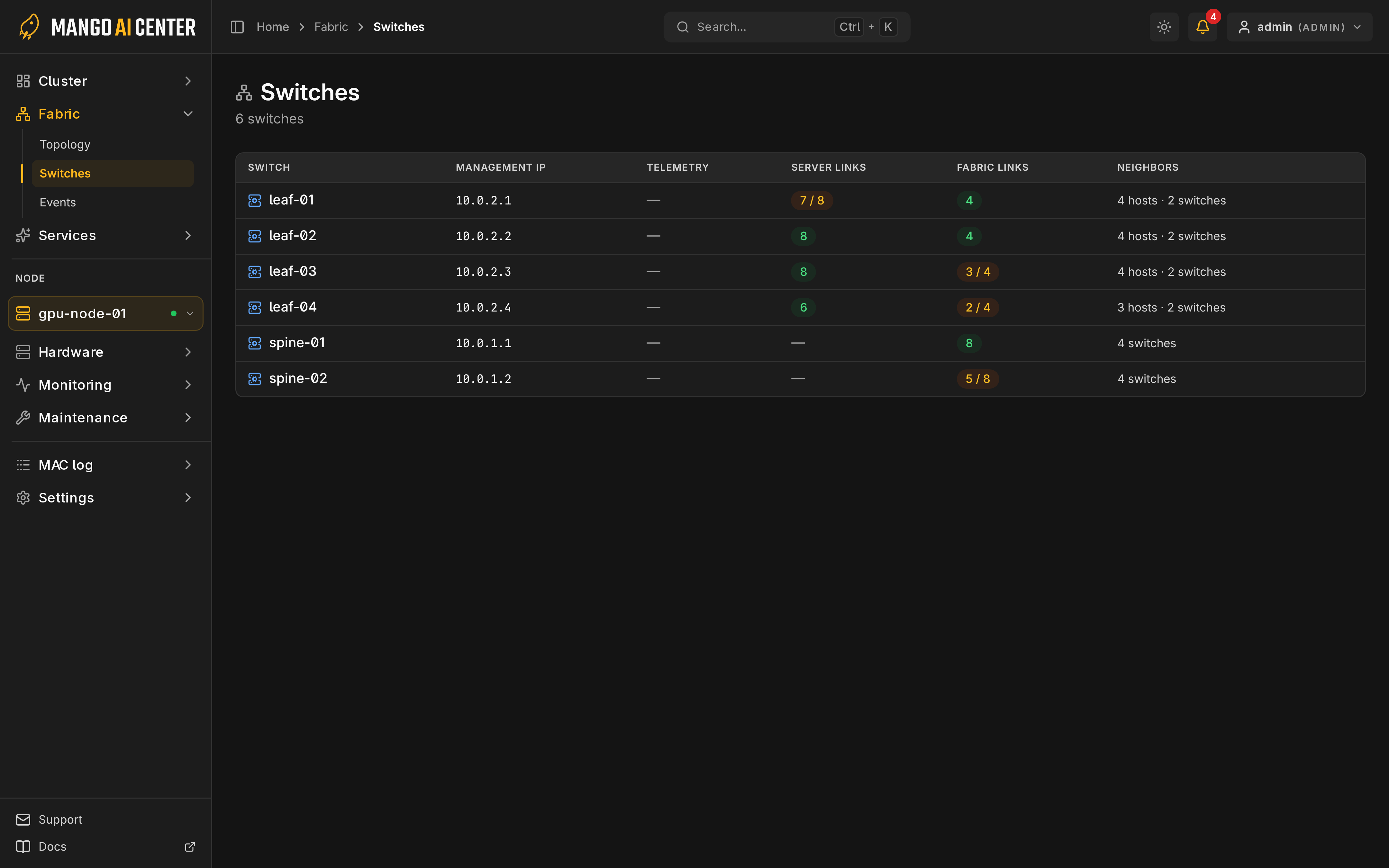Click leaf-04 fabric links badge 2 / 4
This screenshot has height=868, width=1389.
click(977, 308)
